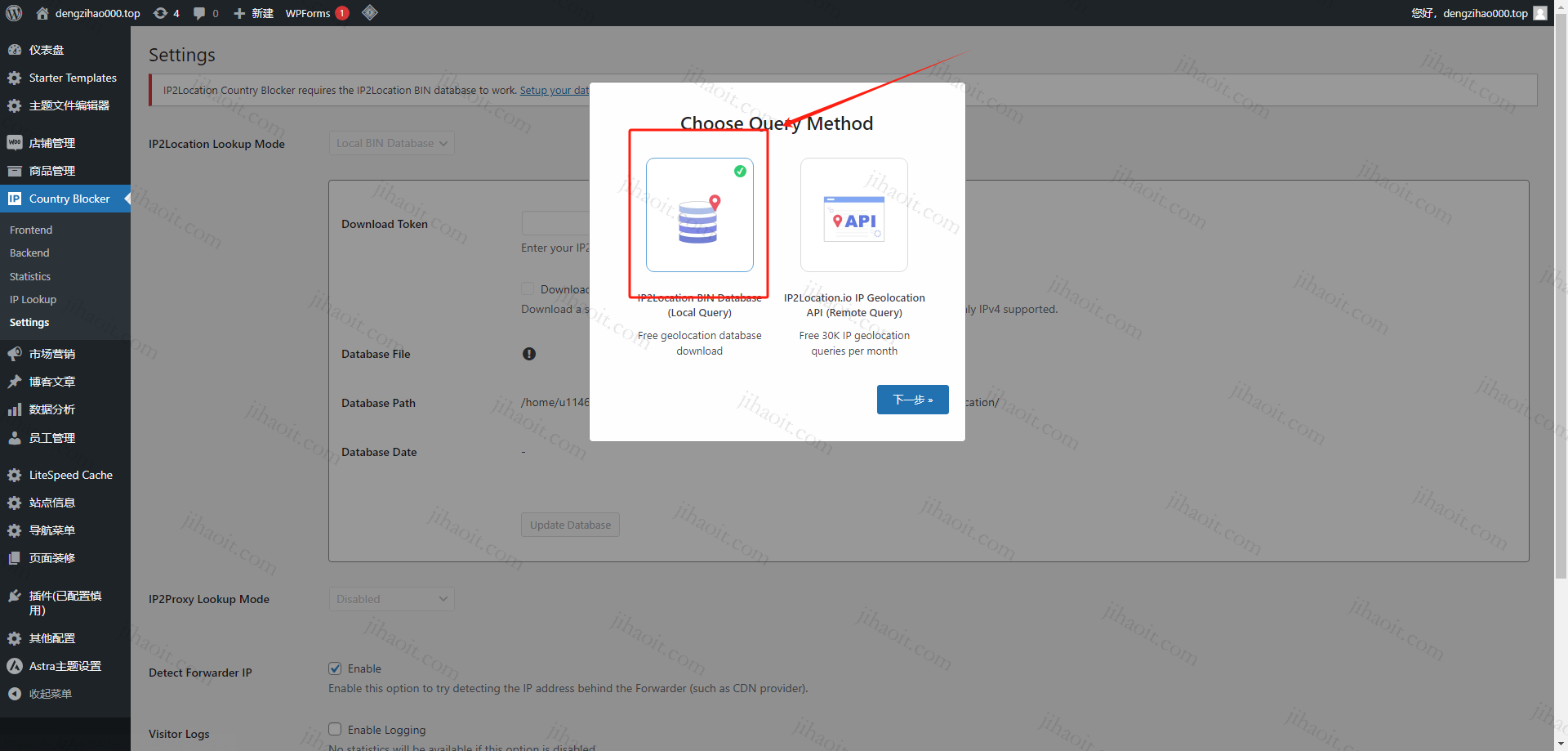This screenshot has width=1568, height=751.
Task: Click the user avatar at top right
Action: pos(1540,13)
